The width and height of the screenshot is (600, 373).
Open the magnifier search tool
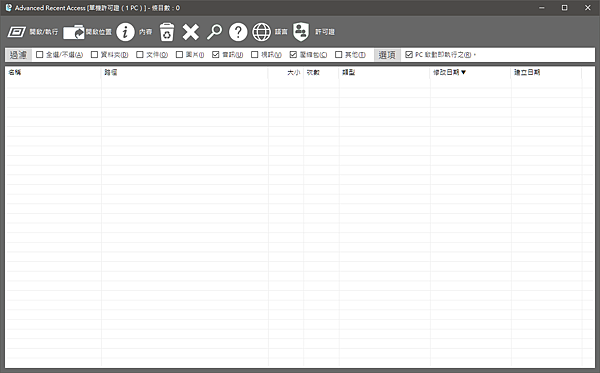pyautogui.click(x=214, y=32)
